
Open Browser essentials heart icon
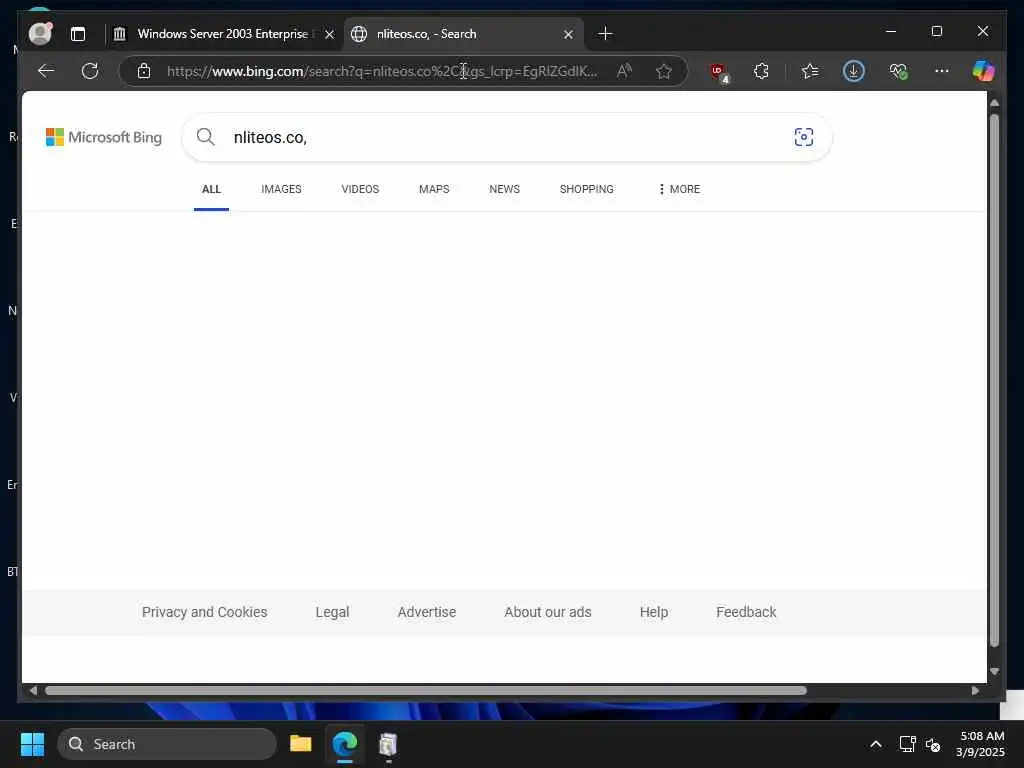(899, 71)
